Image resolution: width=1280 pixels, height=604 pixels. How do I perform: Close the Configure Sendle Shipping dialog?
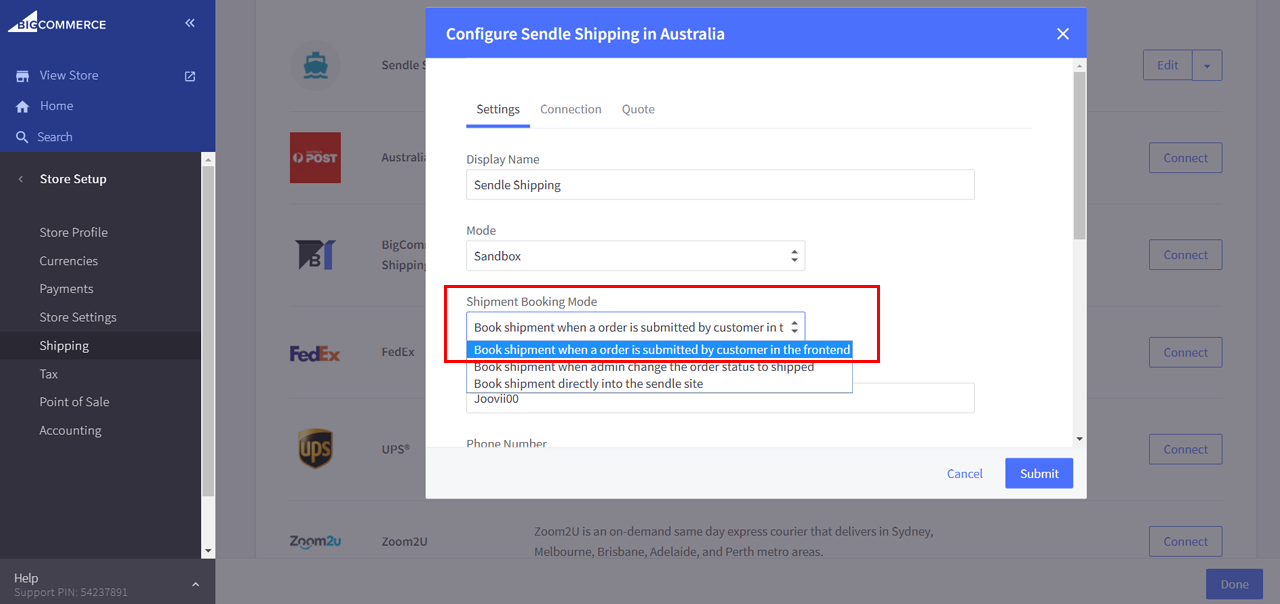1062,34
